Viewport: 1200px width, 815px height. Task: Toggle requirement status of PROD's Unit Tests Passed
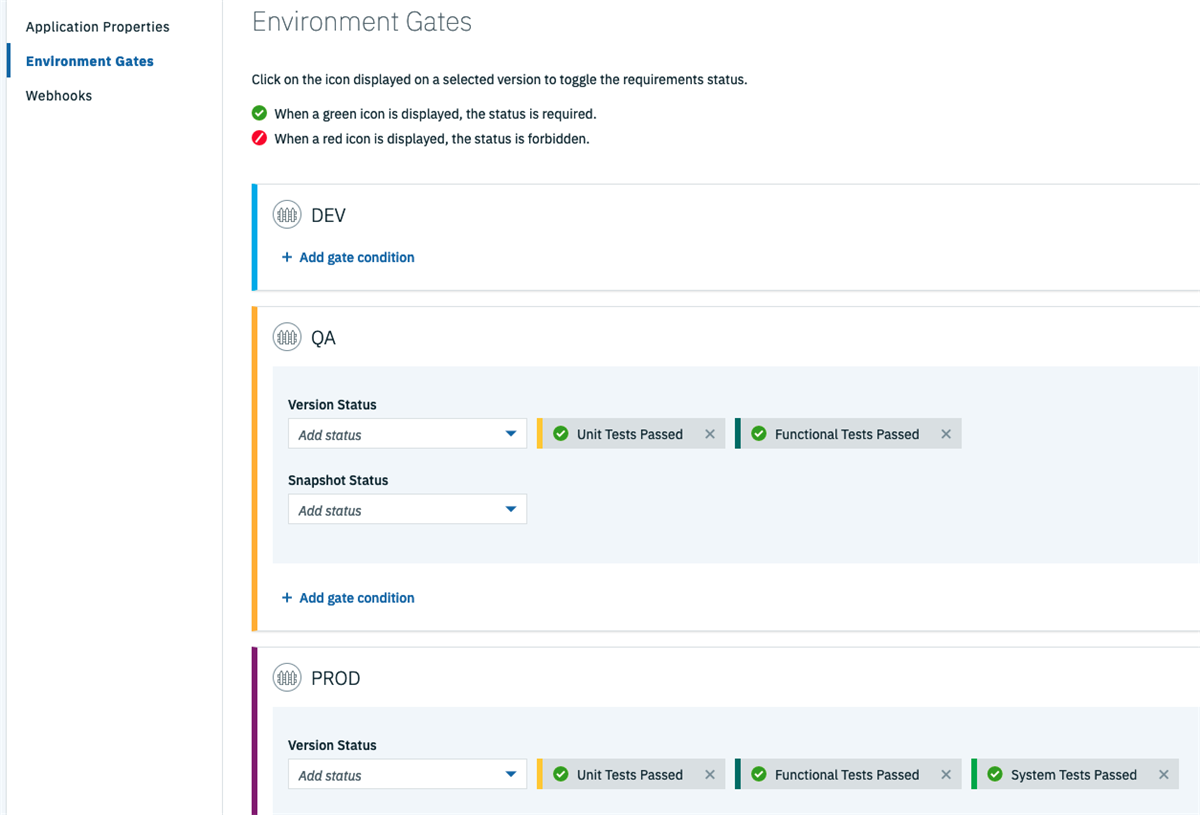point(560,774)
